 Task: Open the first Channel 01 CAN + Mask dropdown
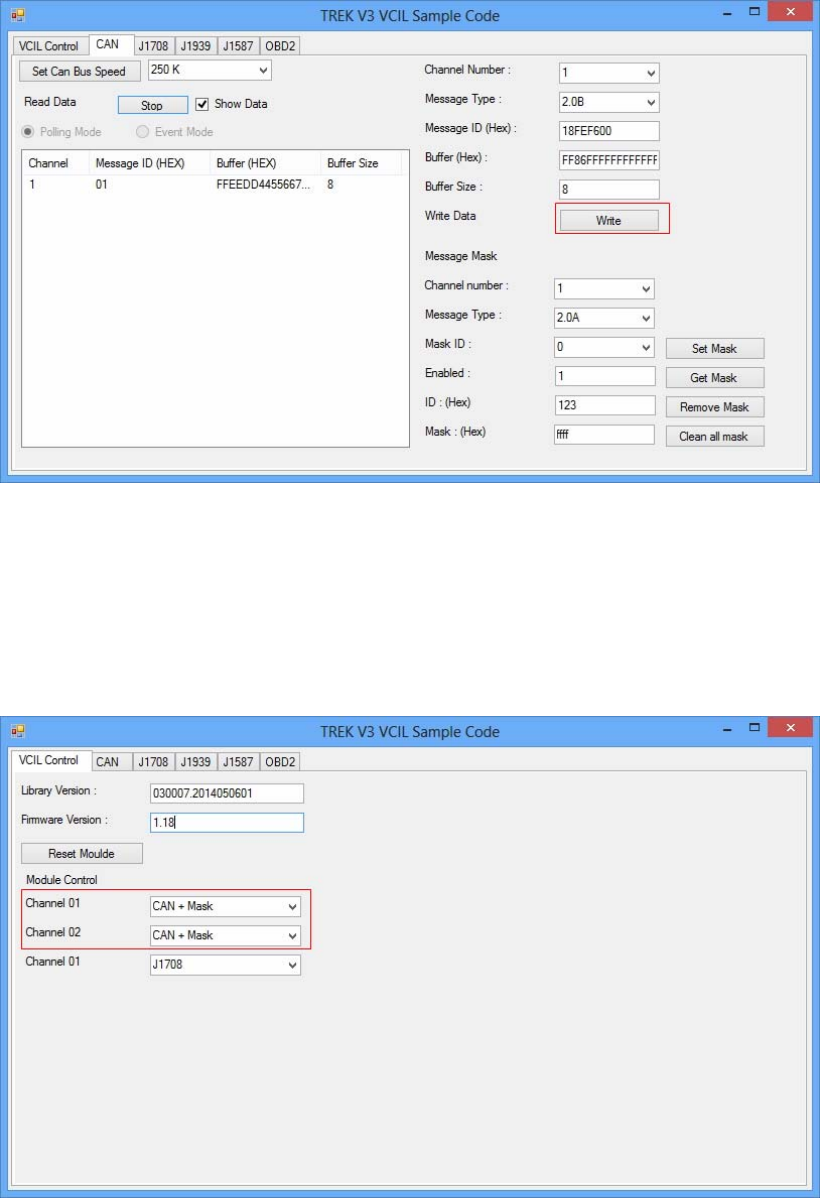pos(225,906)
